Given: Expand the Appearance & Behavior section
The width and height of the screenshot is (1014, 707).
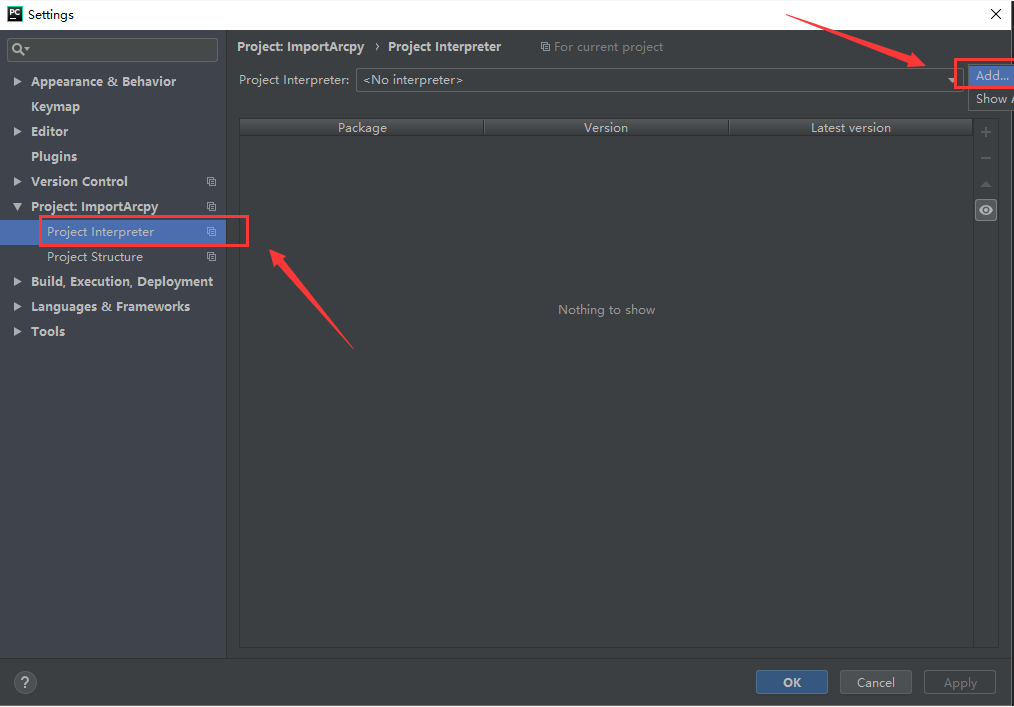Looking at the screenshot, I should [x=17, y=82].
